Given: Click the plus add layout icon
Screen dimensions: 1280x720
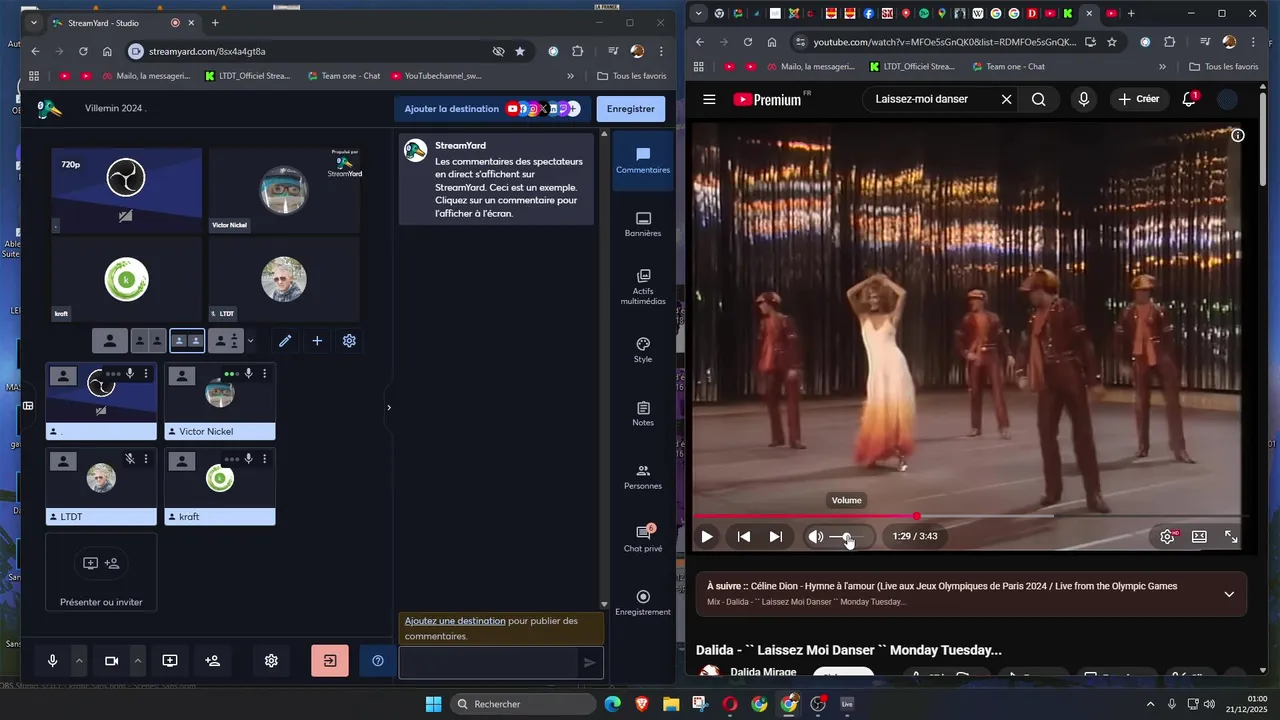Looking at the screenshot, I should [x=317, y=341].
